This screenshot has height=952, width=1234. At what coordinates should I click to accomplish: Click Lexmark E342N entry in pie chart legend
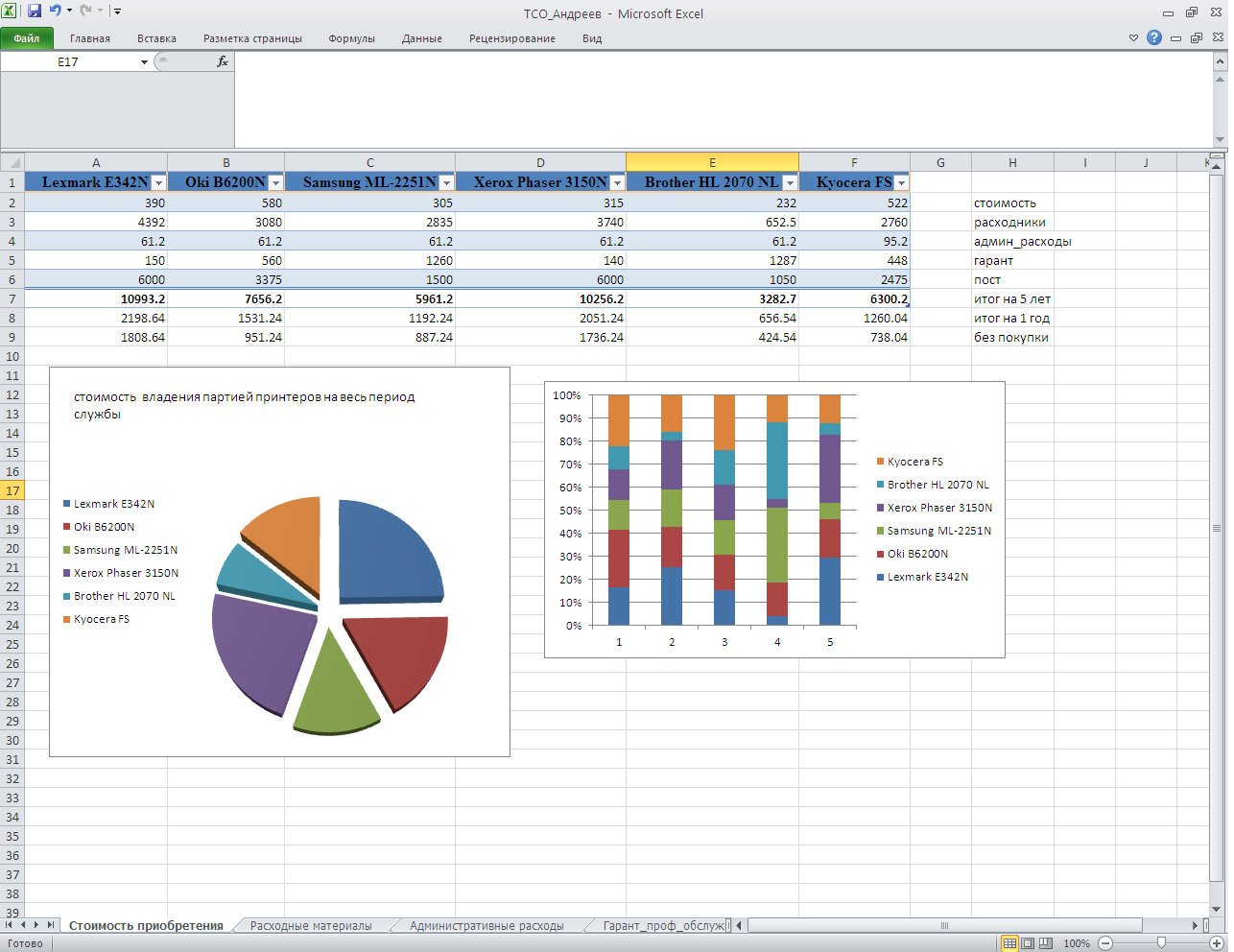pyautogui.click(x=108, y=504)
